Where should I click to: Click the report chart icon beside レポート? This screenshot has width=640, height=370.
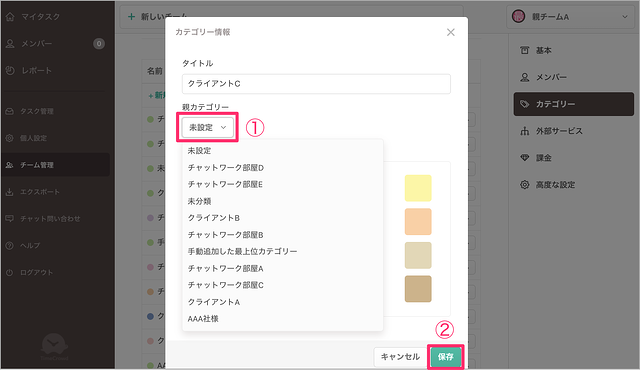[x=10, y=71]
